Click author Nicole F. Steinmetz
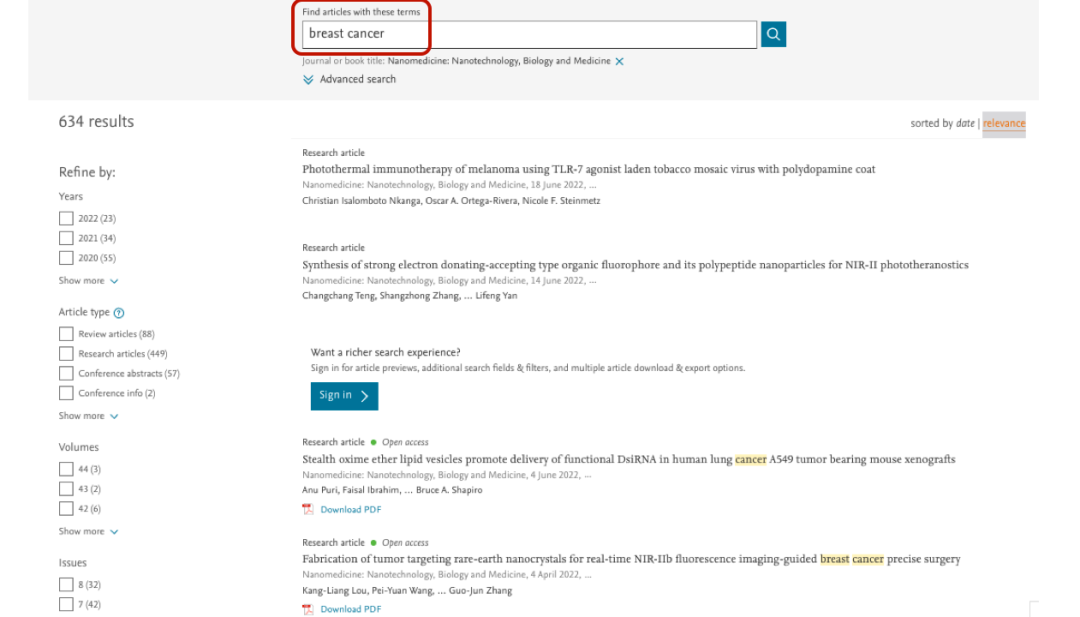The image size is (1080, 617). click(561, 201)
